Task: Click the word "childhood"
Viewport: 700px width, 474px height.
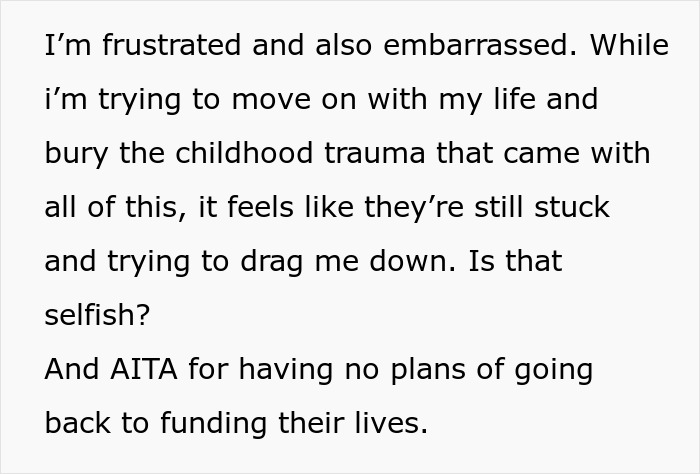Action: [244, 153]
